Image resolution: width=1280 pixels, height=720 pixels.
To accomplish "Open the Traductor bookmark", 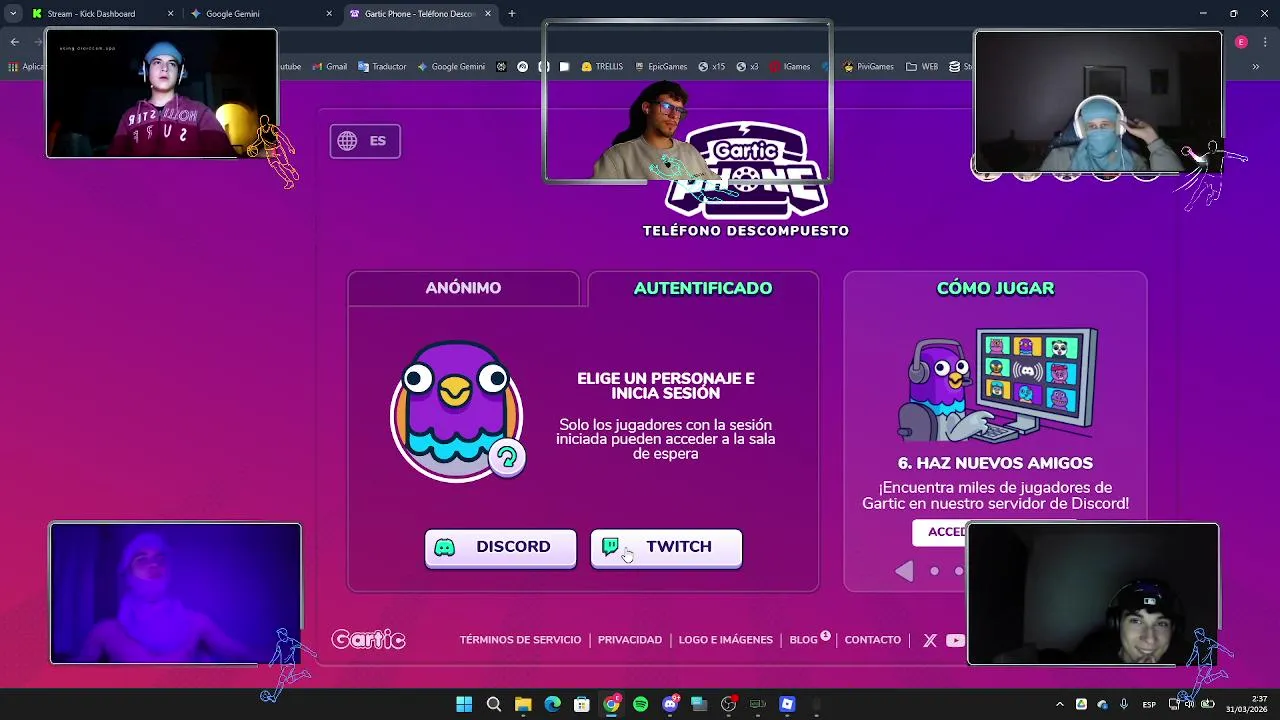I will coord(382,67).
